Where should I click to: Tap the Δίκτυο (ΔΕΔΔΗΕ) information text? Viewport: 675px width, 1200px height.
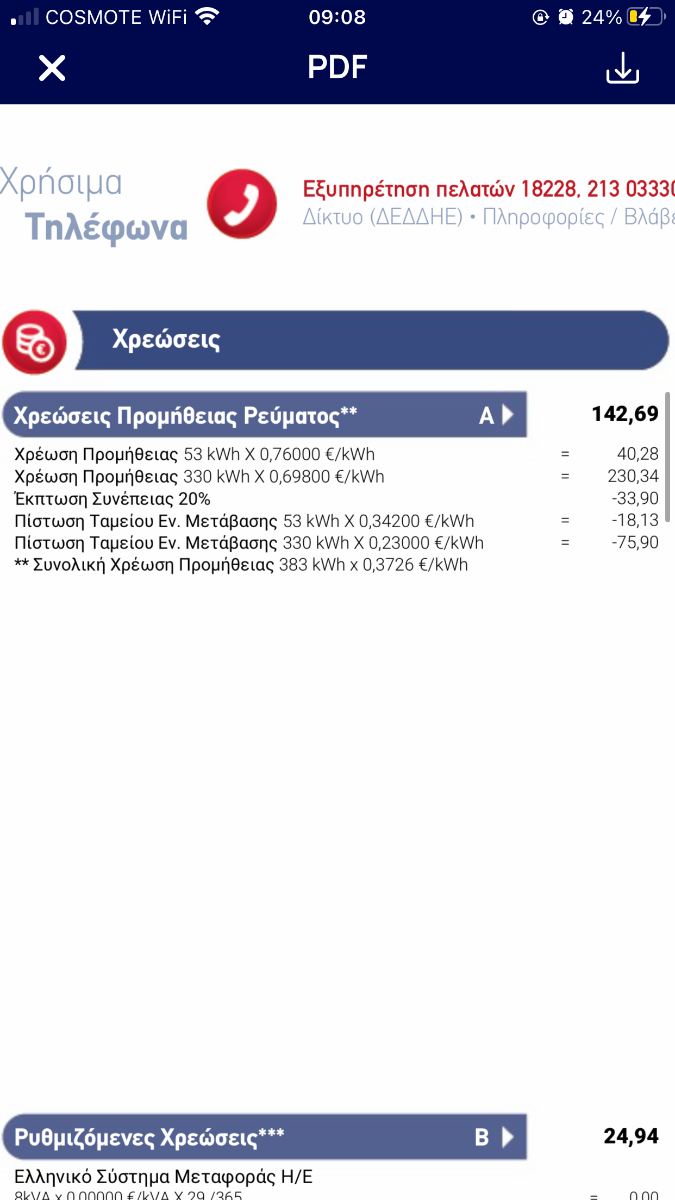tap(382, 217)
